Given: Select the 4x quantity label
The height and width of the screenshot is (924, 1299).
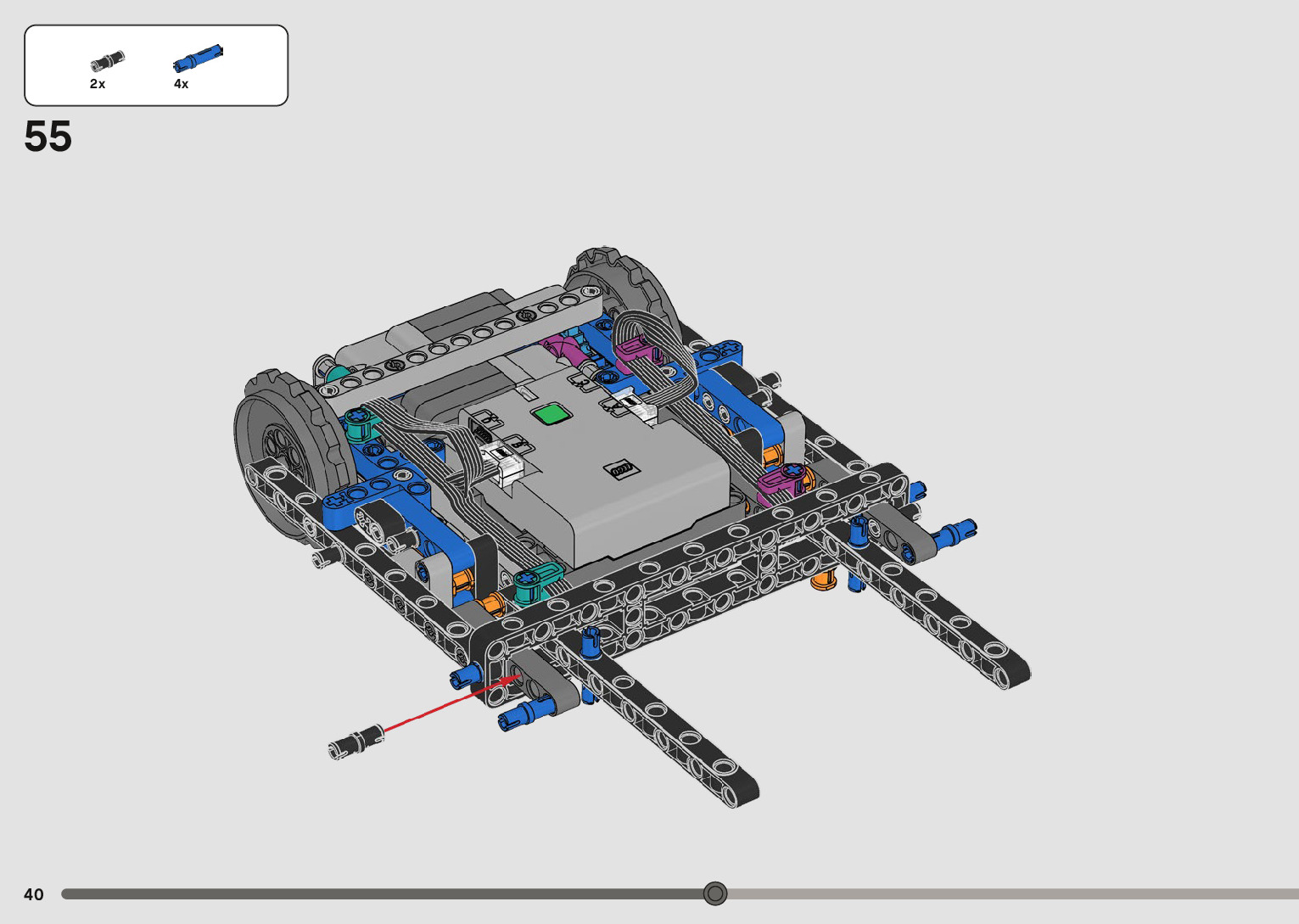Looking at the screenshot, I should (x=182, y=84).
